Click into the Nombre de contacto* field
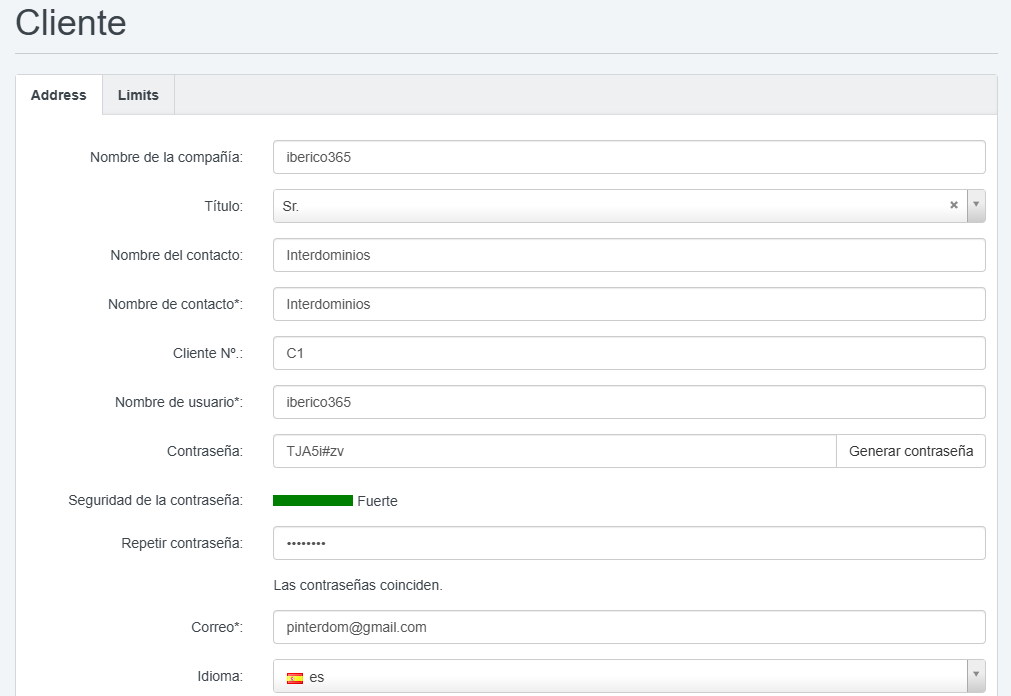Screen dimensions: 1011x696 coord(629,304)
